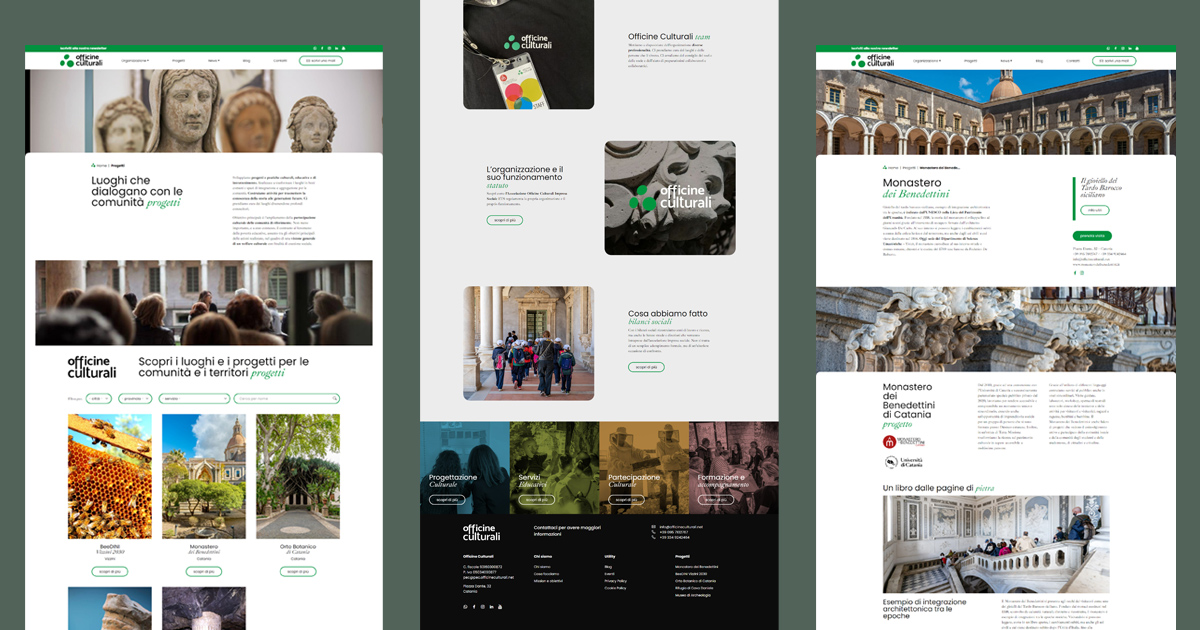Click the Università di Catania logo
1200x630 pixels.
pos(904,462)
